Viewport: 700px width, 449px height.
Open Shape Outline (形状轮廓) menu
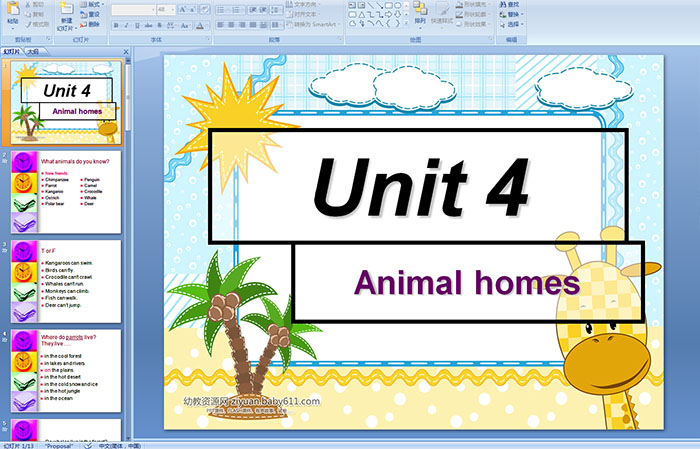click(474, 14)
